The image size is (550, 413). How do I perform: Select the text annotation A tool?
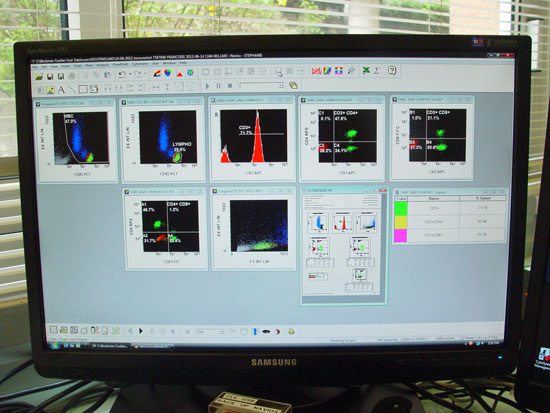(61, 90)
